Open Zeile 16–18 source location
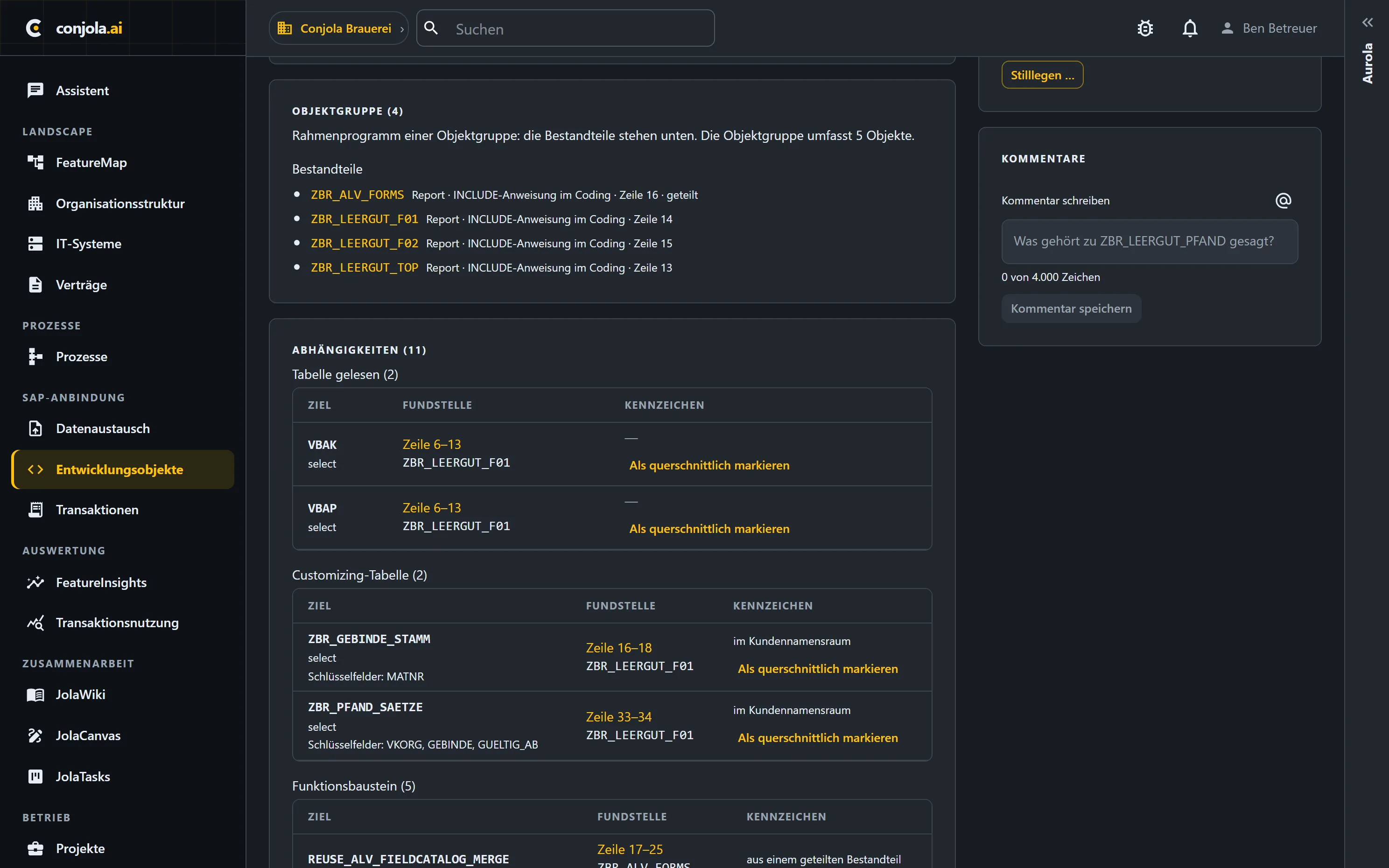 tap(619, 648)
